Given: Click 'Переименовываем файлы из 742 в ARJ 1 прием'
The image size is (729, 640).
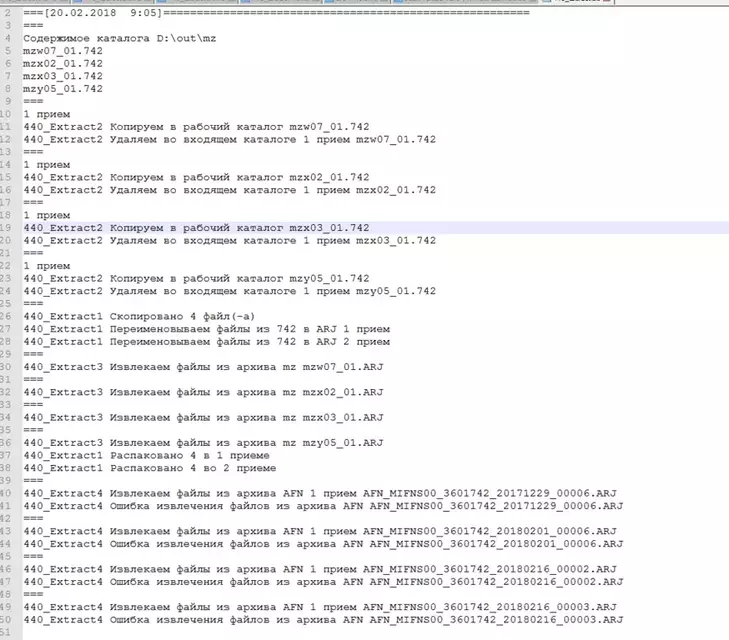Looking at the screenshot, I should click(x=206, y=329).
